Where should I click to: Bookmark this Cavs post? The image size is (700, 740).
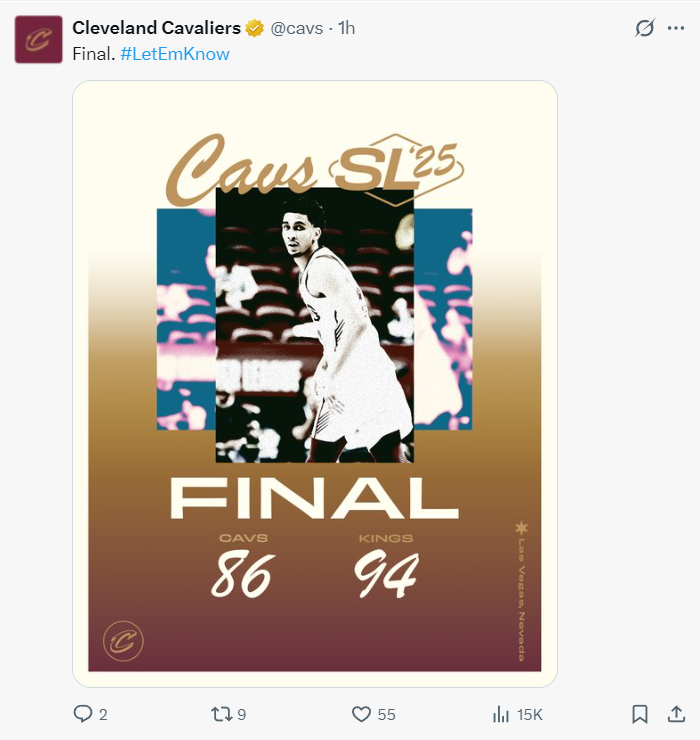tap(640, 714)
